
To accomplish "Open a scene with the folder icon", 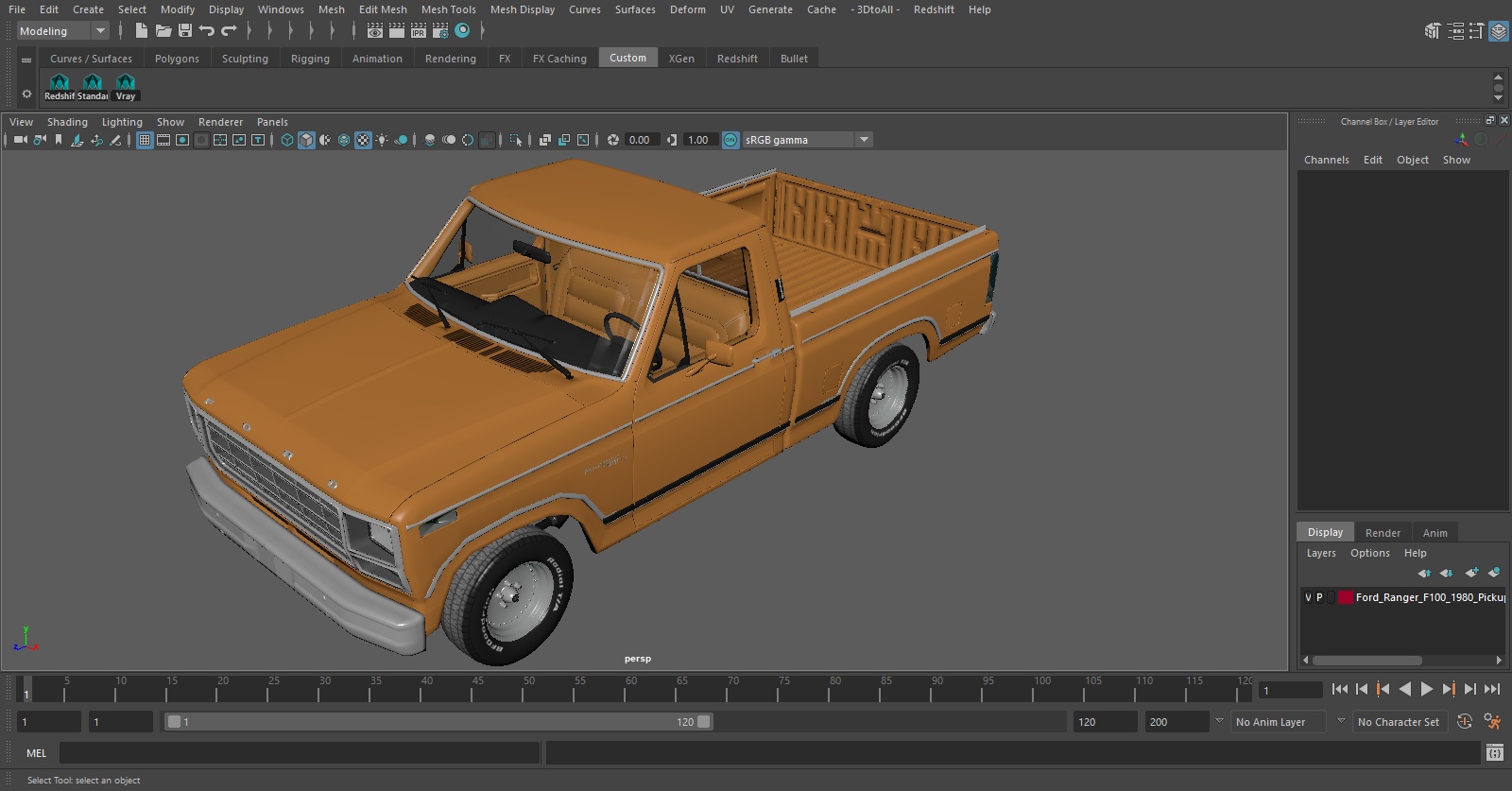I will pyautogui.click(x=163, y=31).
